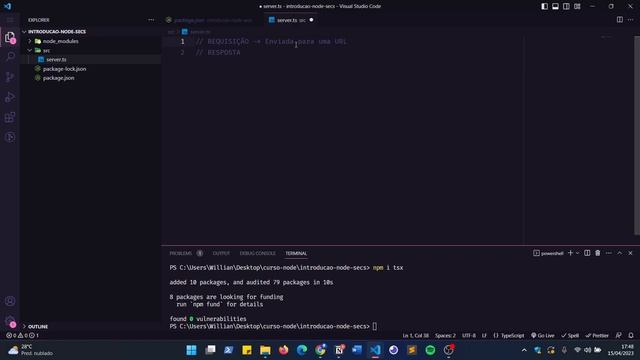Image resolution: width=640 pixels, height=360 pixels.
Task: Click Spaces: 2 indentation setting
Action: point(445,335)
